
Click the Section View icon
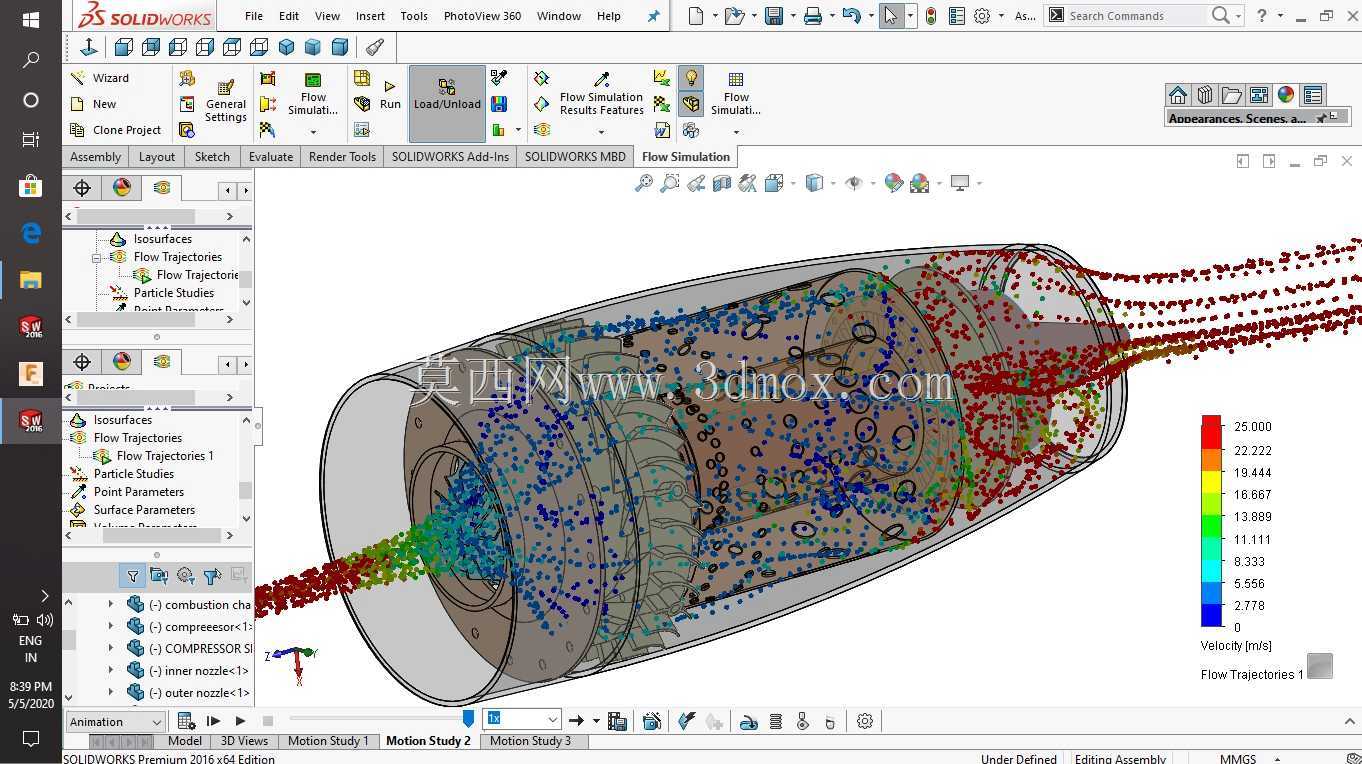[x=722, y=183]
